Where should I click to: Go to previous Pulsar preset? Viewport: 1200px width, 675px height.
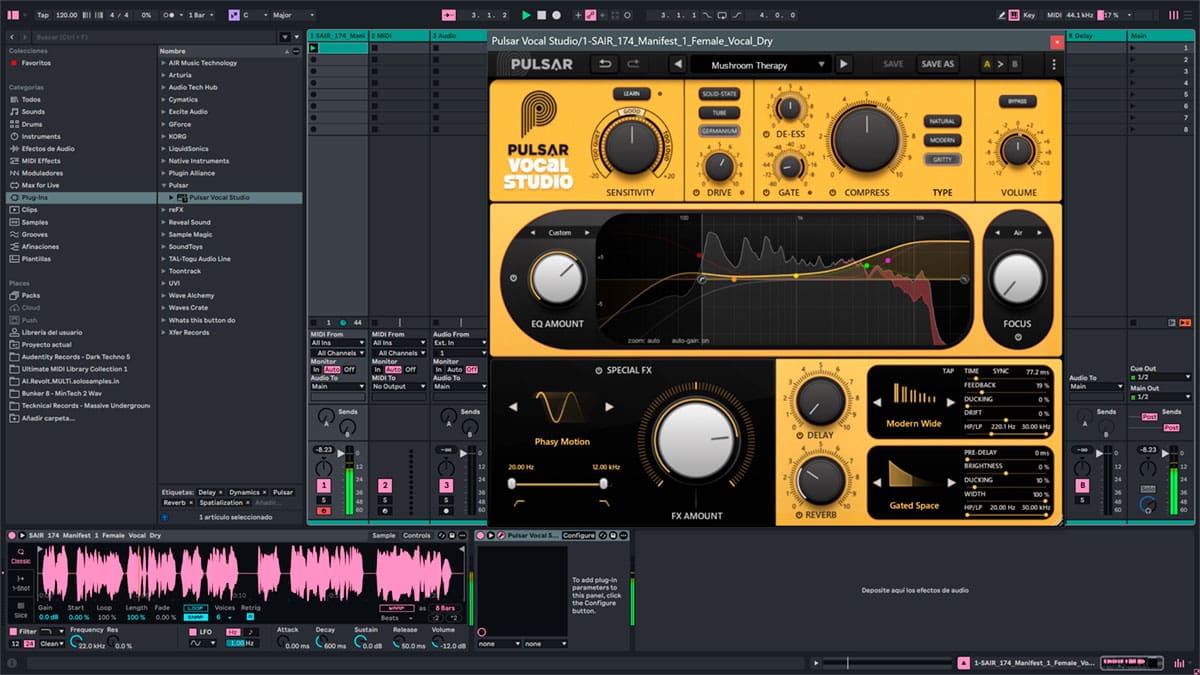677,64
